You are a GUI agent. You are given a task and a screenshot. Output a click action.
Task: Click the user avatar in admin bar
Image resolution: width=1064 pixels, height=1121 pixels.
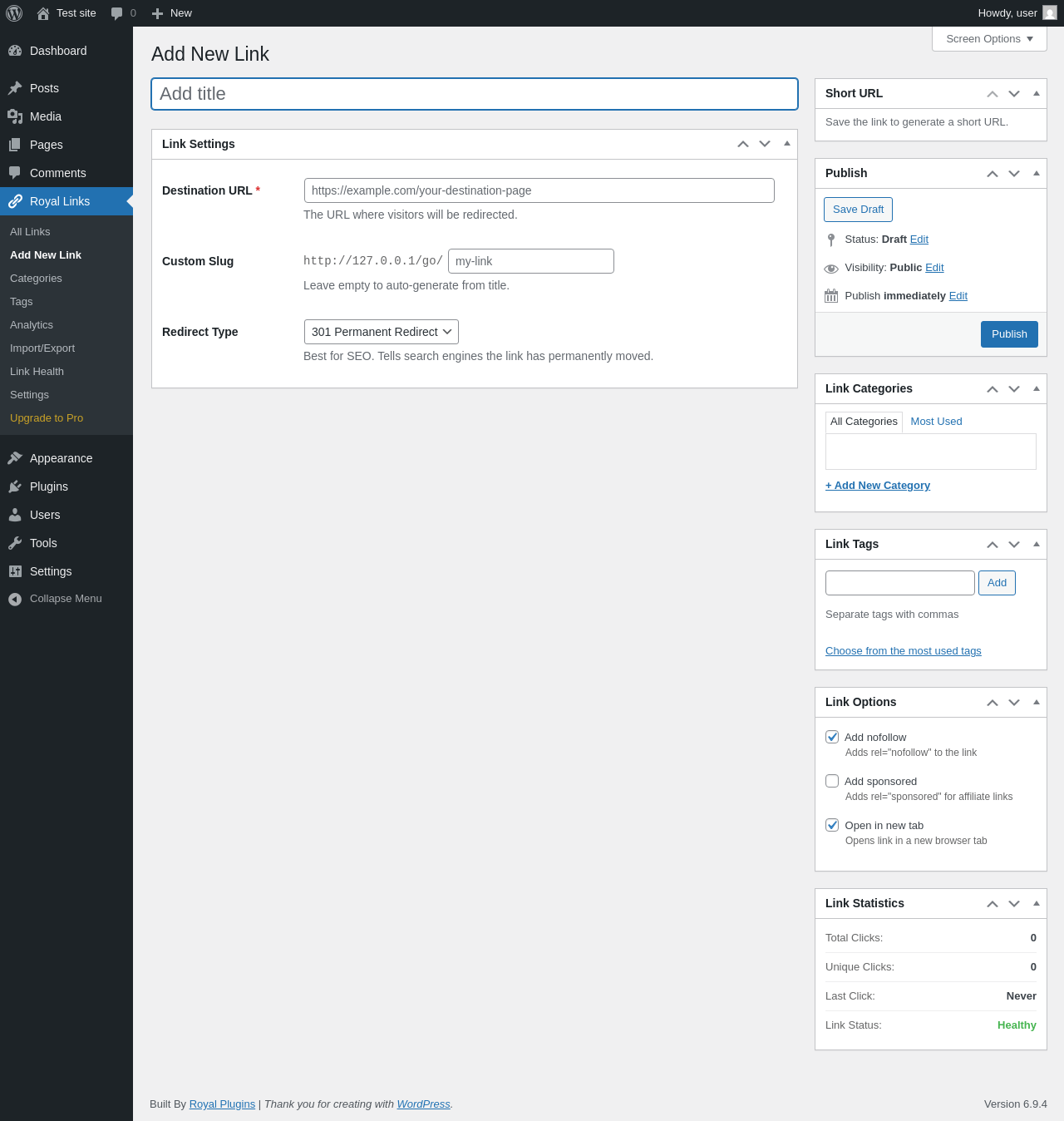click(x=1050, y=12)
